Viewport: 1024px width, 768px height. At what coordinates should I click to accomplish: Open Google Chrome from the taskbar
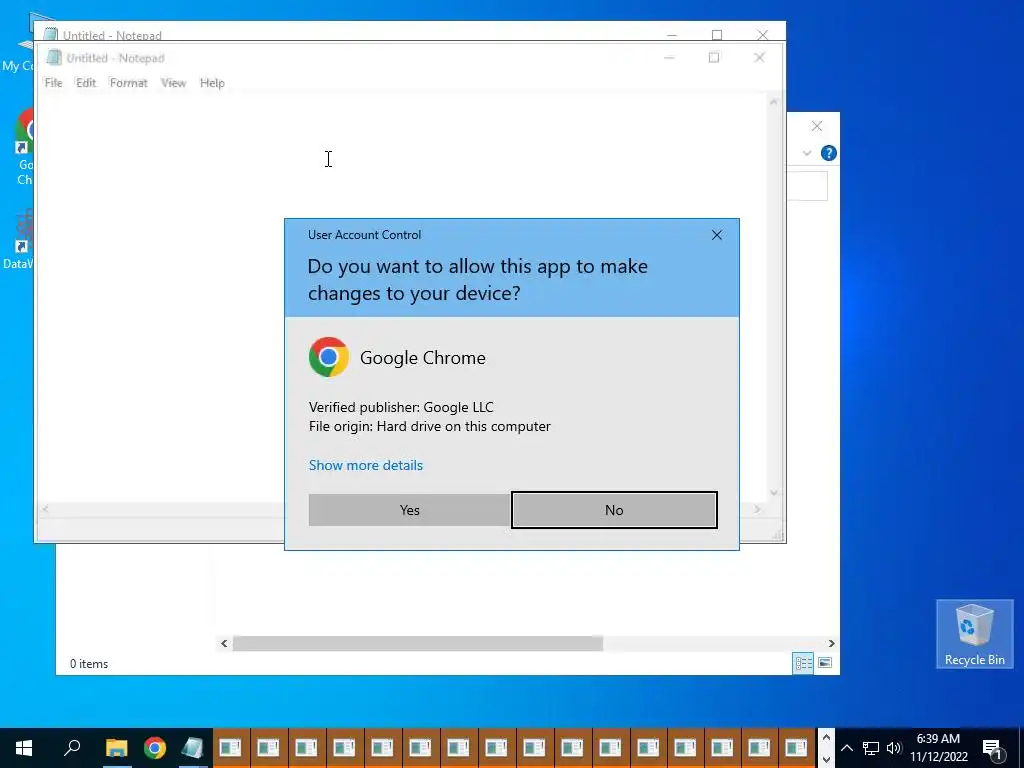(155, 748)
